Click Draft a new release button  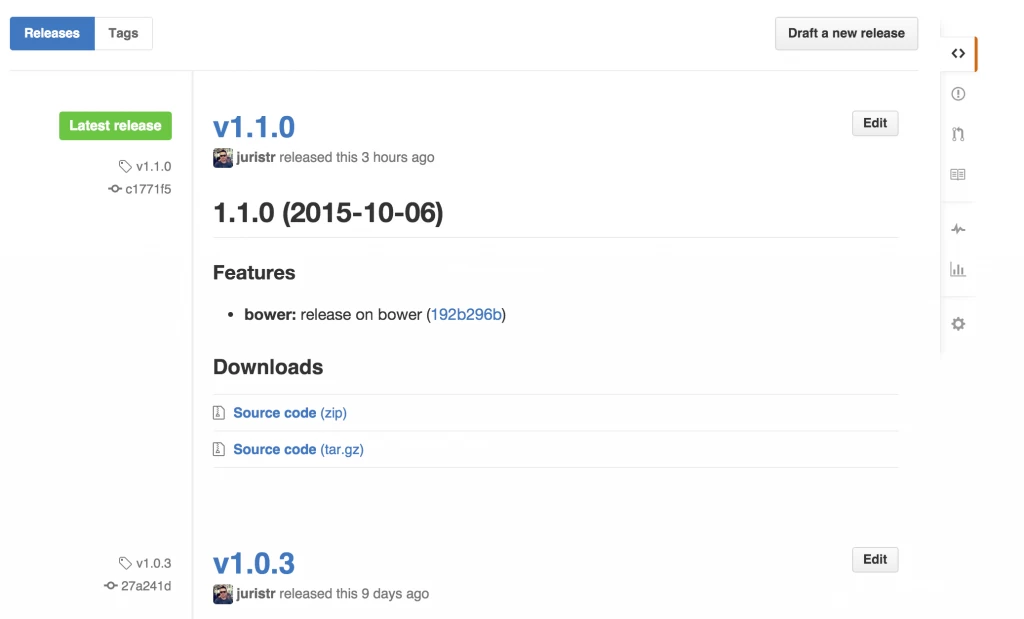coord(846,33)
